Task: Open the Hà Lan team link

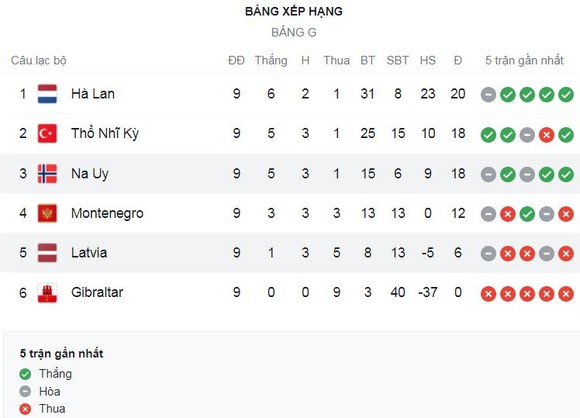Action: (93, 94)
